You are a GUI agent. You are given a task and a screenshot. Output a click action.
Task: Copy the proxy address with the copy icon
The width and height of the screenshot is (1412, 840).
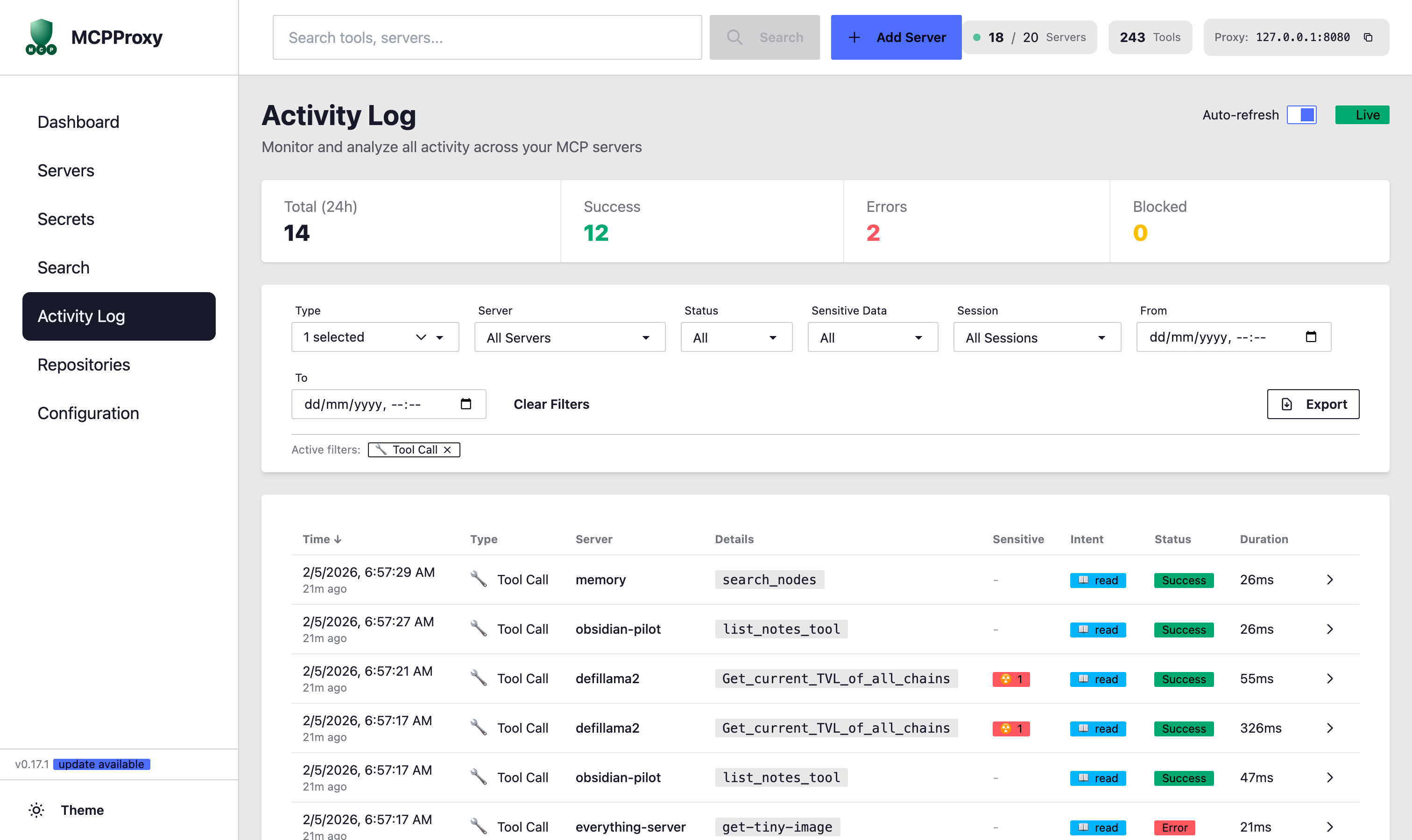(x=1368, y=37)
